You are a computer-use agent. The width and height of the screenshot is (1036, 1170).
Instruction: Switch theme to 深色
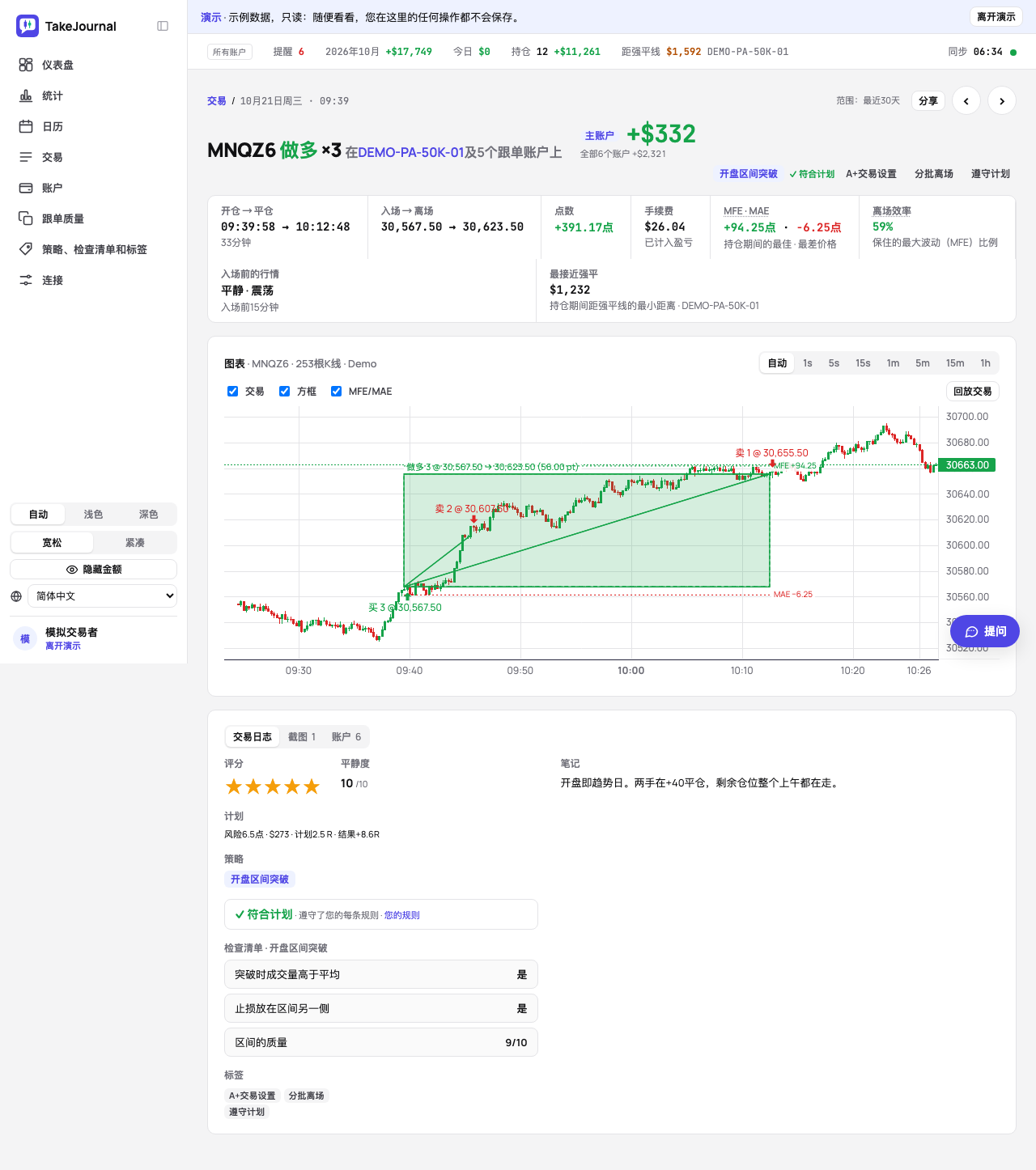pyautogui.click(x=148, y=515)
